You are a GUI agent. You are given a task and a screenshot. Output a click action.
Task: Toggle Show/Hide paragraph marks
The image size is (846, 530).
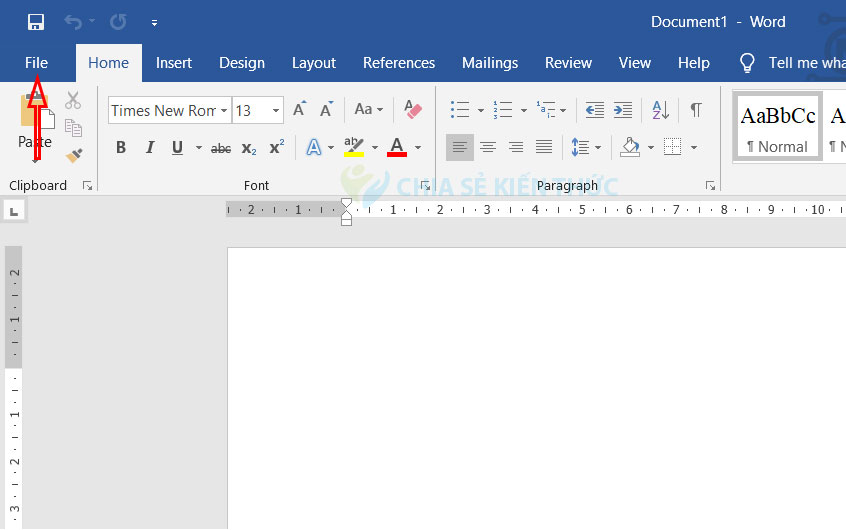click(696, 110)
